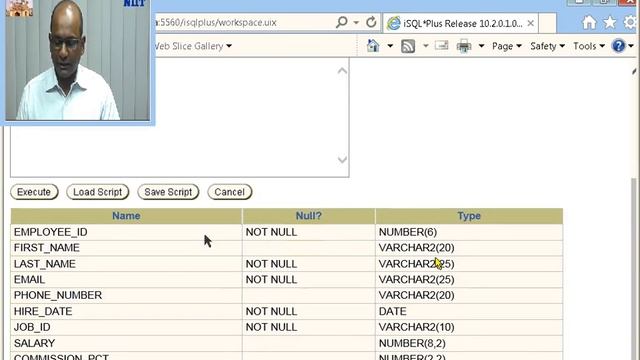The width and height of the screenshot is (640, 360).
Task: Click the Read mail icon
Action: (x=442, y=46)
